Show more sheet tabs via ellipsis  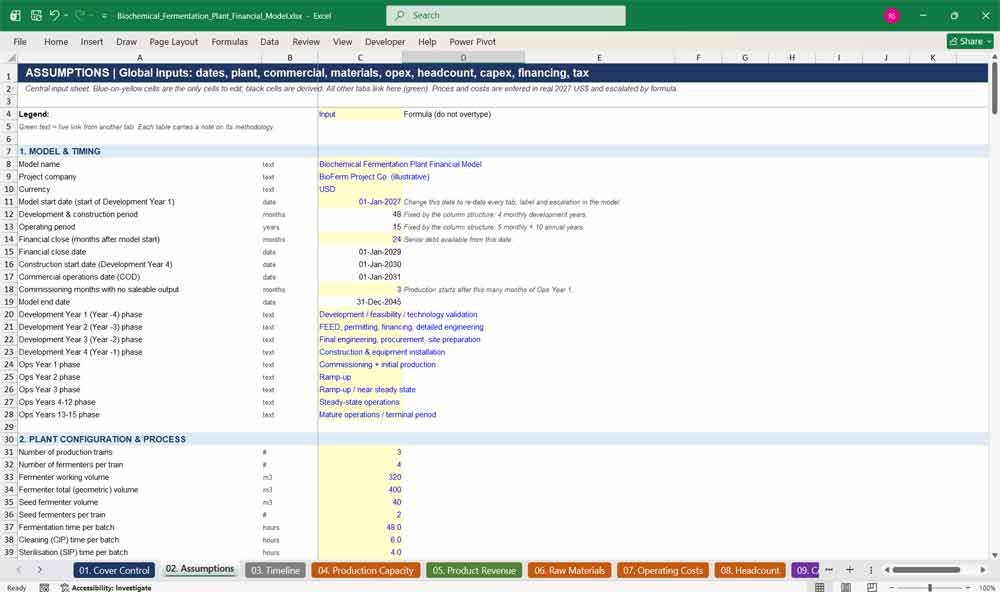point(828,570)
